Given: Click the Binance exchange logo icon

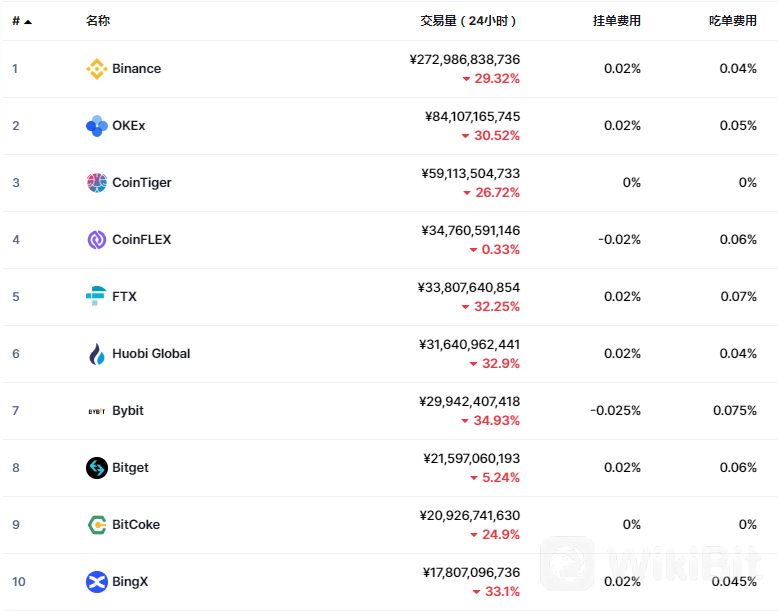Looking at the screenshot, I should [x=97, y=68].
